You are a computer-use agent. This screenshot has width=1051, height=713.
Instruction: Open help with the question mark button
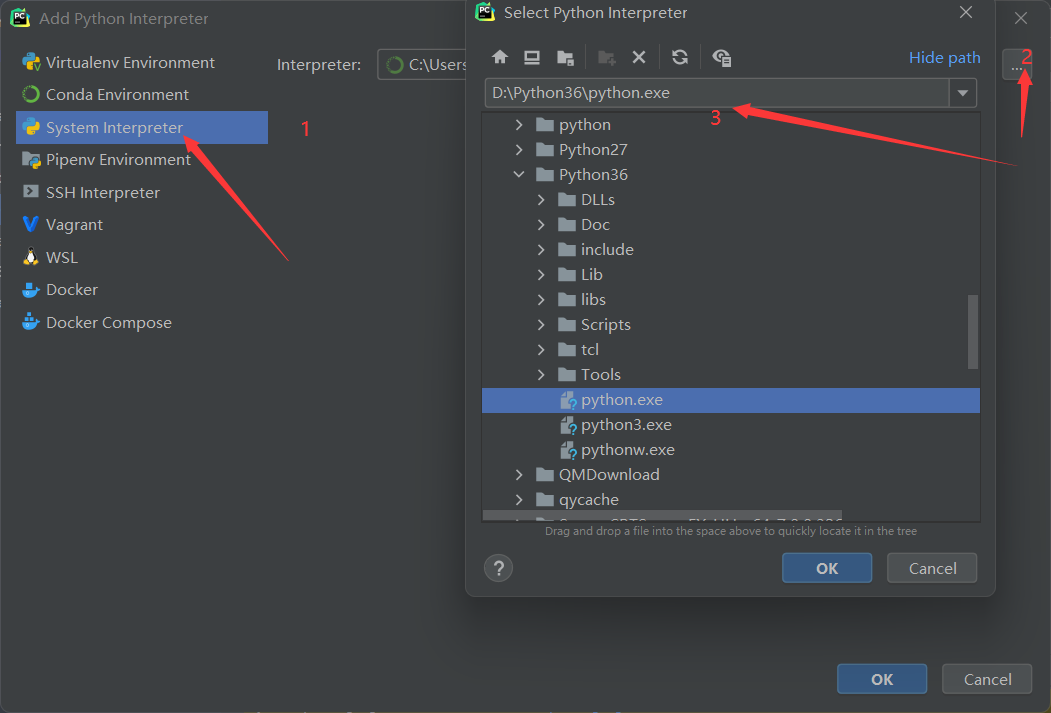(498, 568)
